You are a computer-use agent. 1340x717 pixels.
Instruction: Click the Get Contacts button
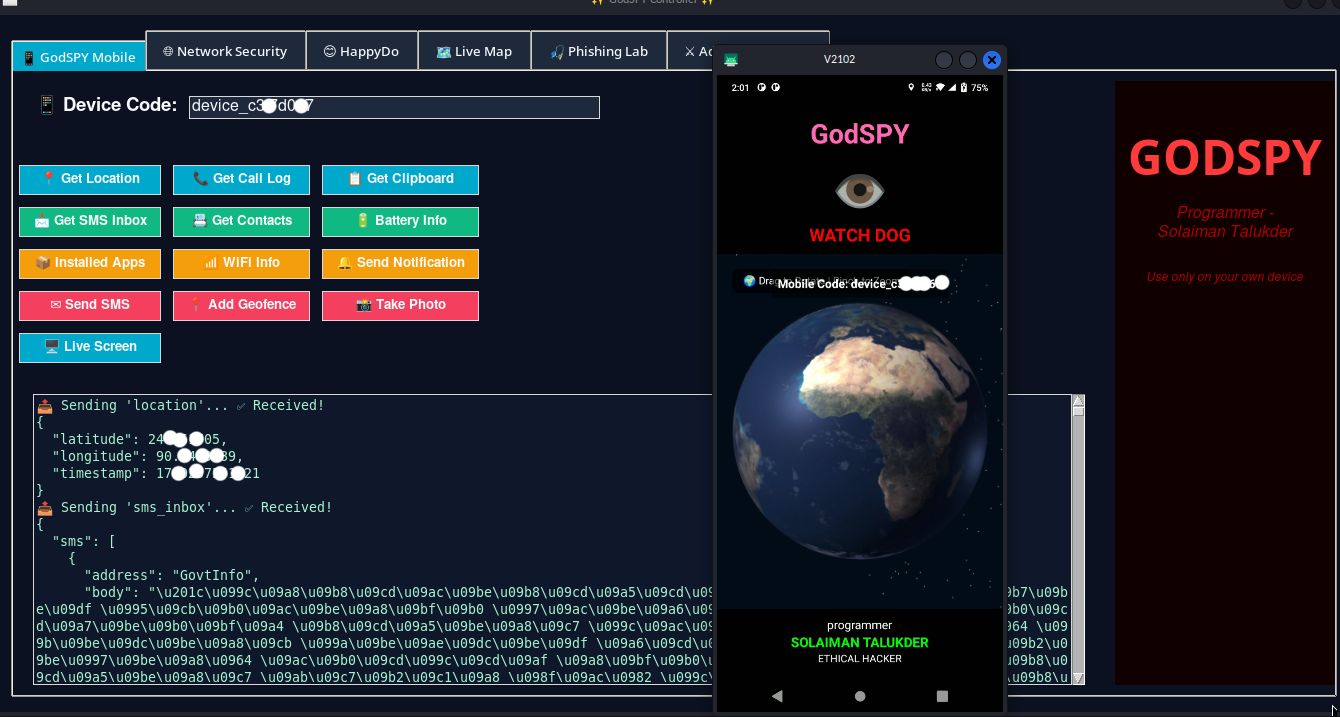pyautogui.click(x=241, y=221)
